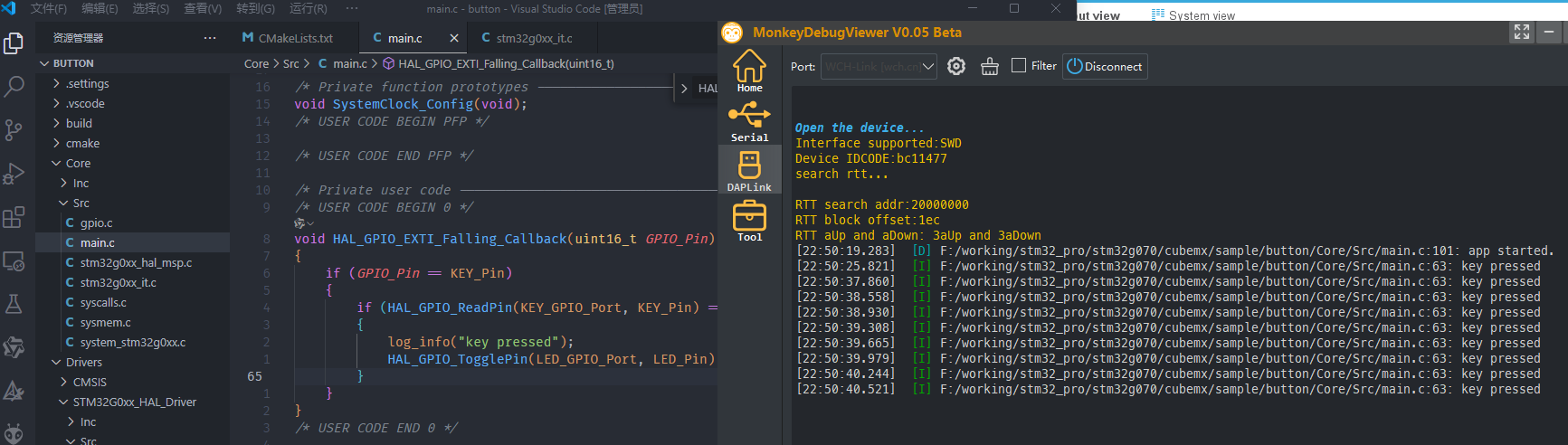Open the 转到(G) menu
Screen dimensions: 1568x445
255,8
